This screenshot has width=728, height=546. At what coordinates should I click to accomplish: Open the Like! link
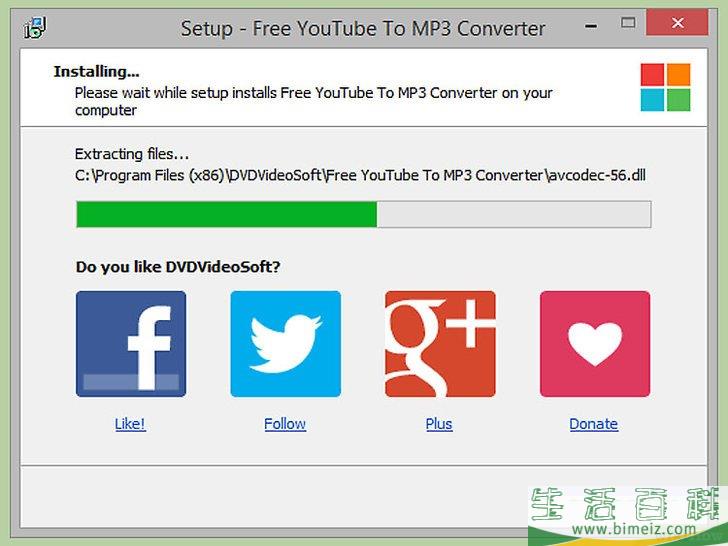(130, 424)
